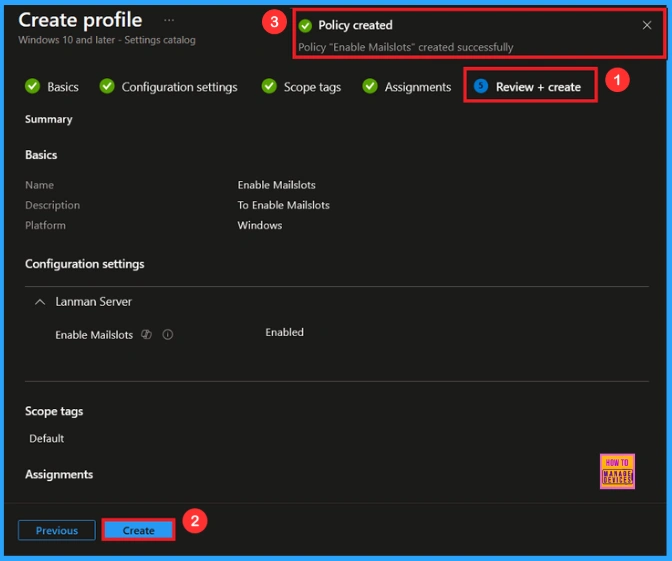
Task: Collapse the Lanman Server section
Action: coord(40,302)
